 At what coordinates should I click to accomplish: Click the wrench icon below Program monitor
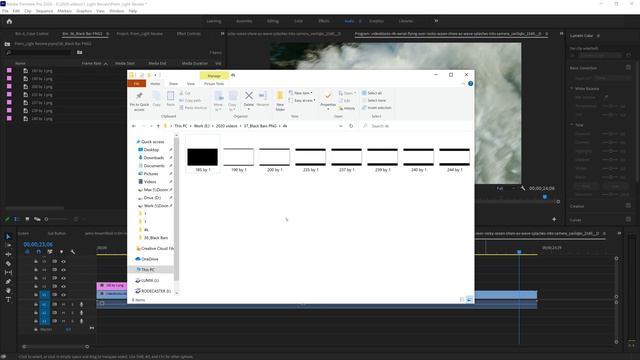click(523, 188)
